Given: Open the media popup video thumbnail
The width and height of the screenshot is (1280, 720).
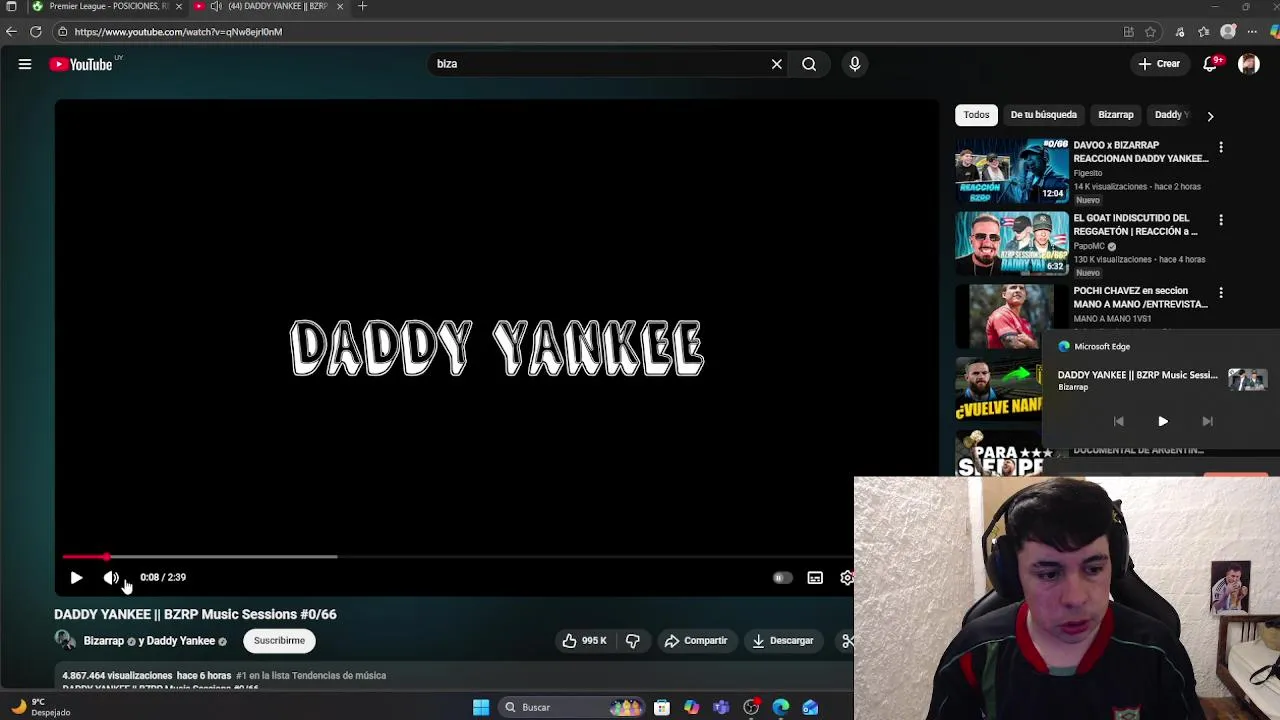Looking at the screenshot, I should click(1247, 379).
